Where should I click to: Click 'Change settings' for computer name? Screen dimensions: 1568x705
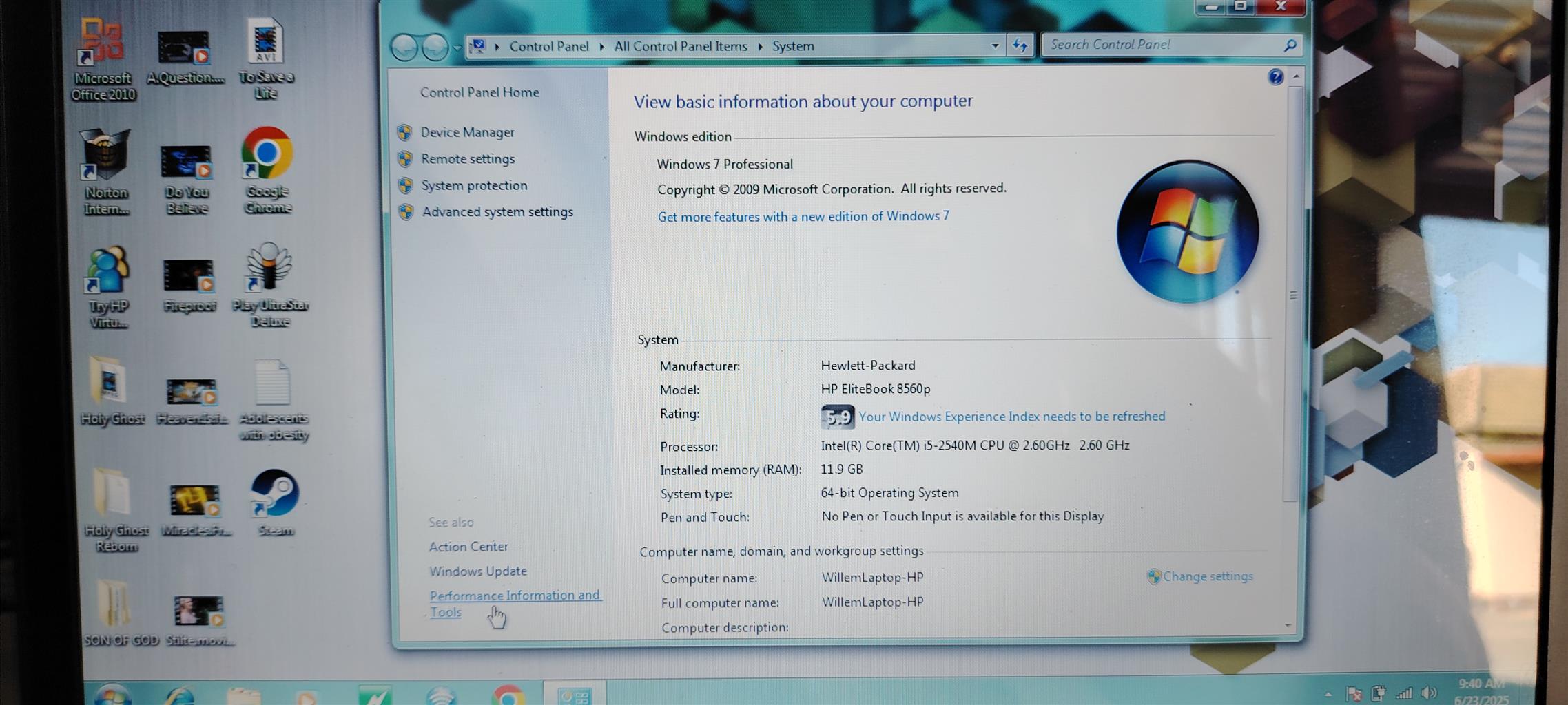1207,576
